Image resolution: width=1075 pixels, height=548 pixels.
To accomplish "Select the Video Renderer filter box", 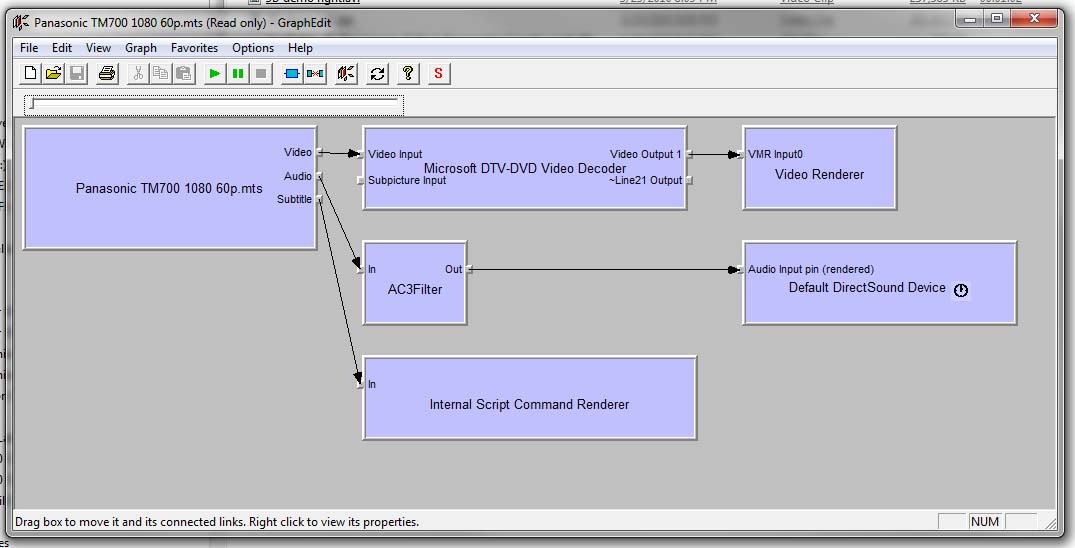I will [x=819, y=168].
